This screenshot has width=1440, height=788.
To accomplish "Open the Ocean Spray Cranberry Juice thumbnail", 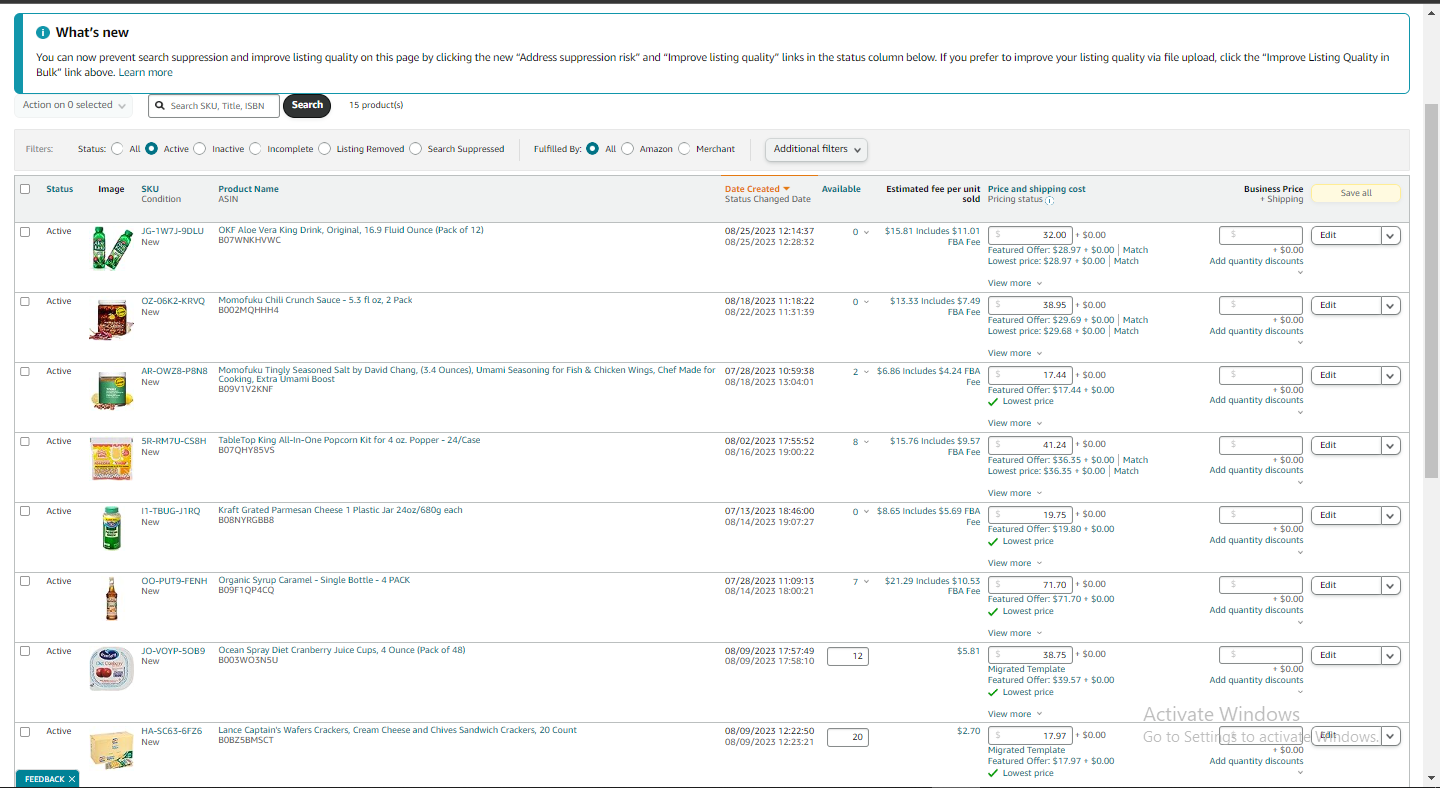I will pos(111,669).
